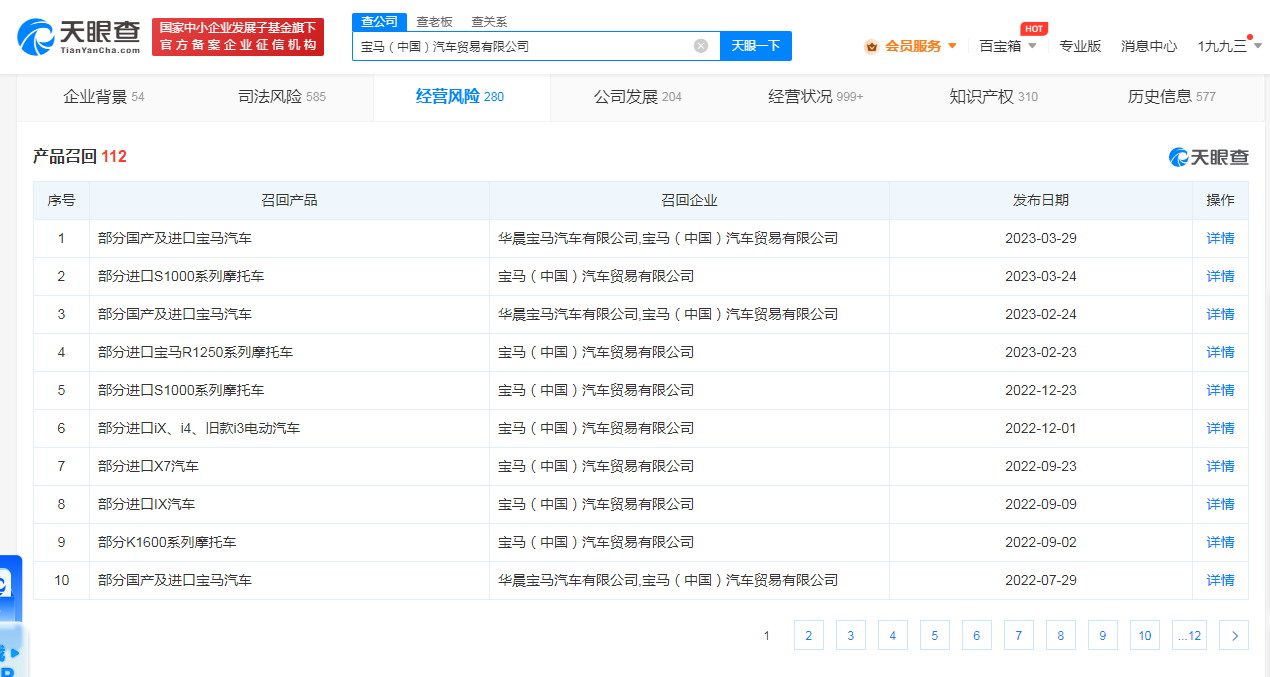Click date 2022-12-01 cell
This screenshot has height=677, width=1270.
pyautogui.click(x=1041, y=428)
